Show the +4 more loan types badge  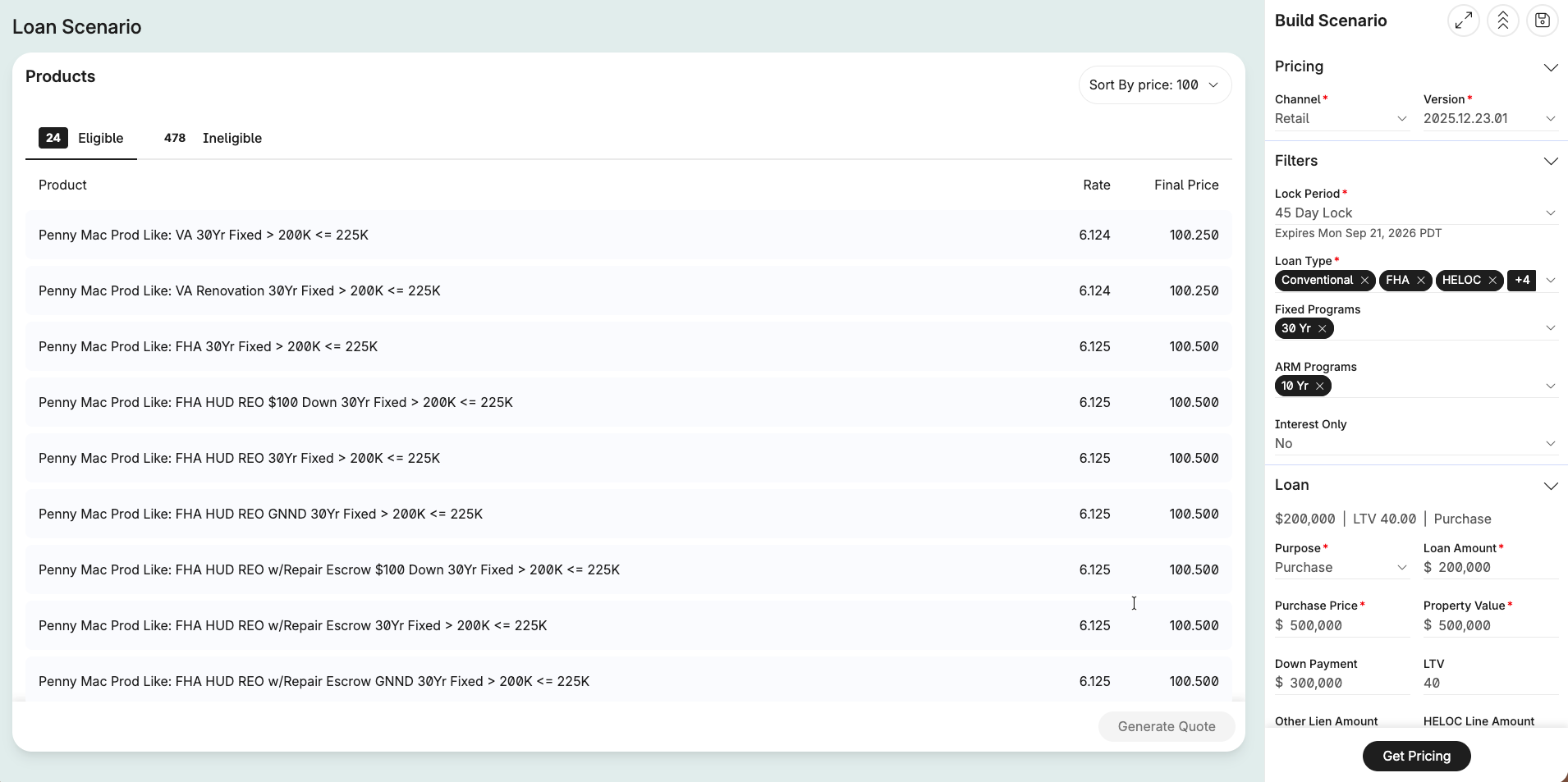tap(1522, 280)
